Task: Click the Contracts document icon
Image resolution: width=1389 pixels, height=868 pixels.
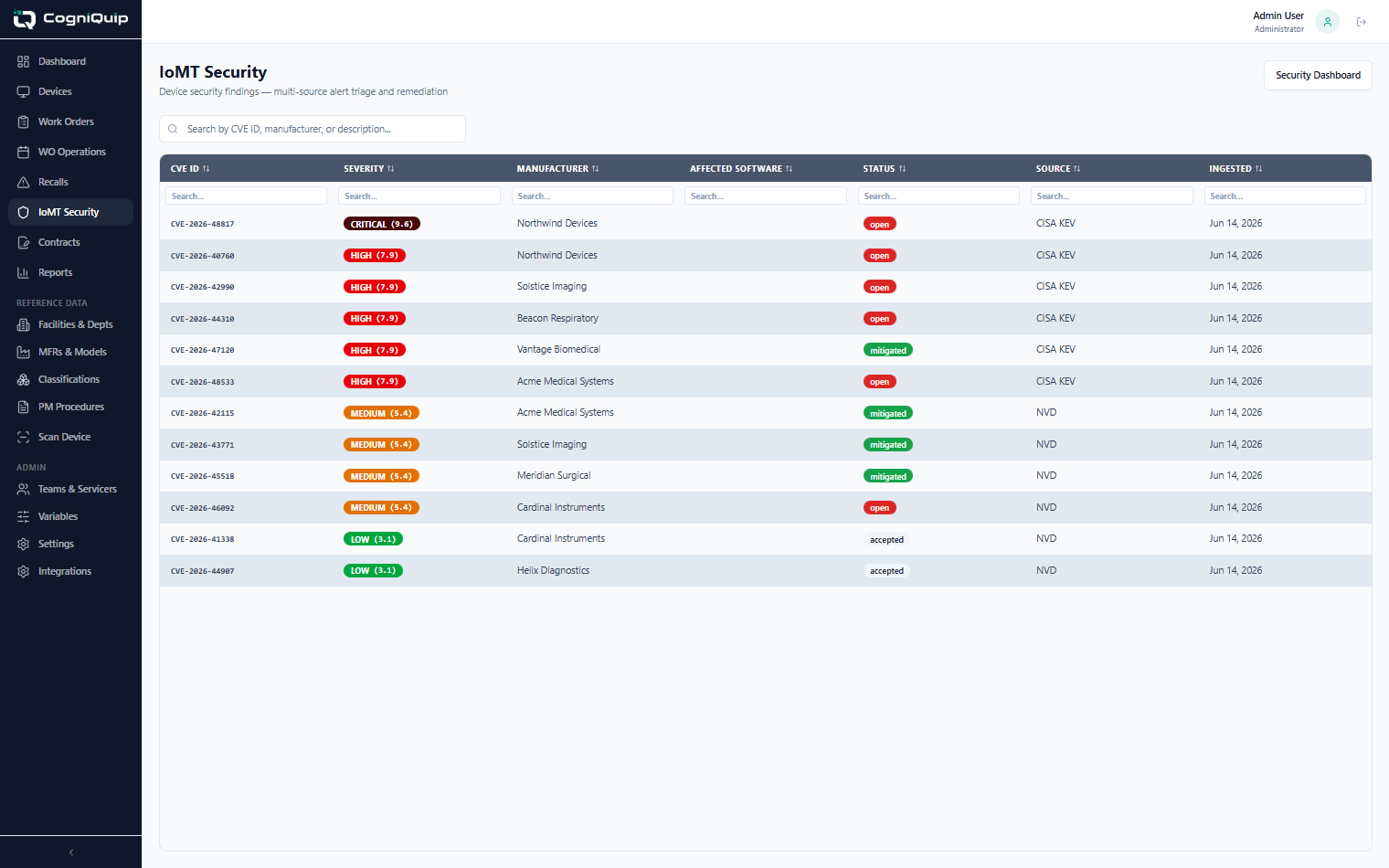Action: tap(24, 242)
